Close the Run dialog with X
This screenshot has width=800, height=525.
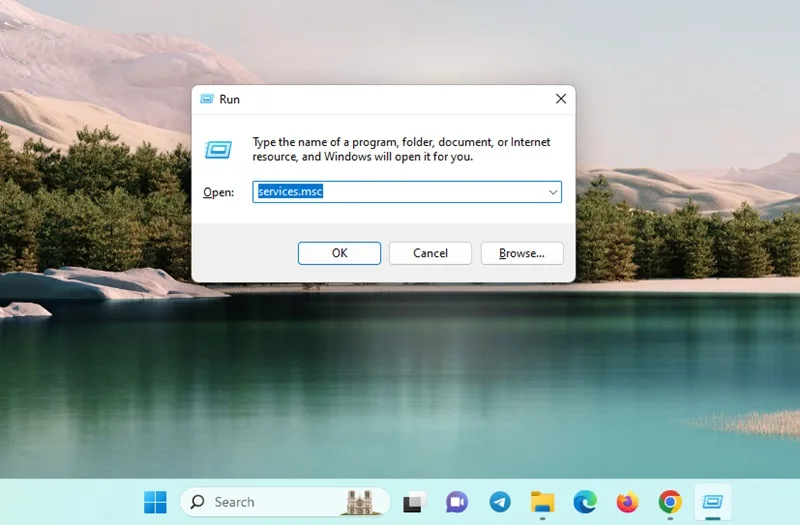(561, 99)
